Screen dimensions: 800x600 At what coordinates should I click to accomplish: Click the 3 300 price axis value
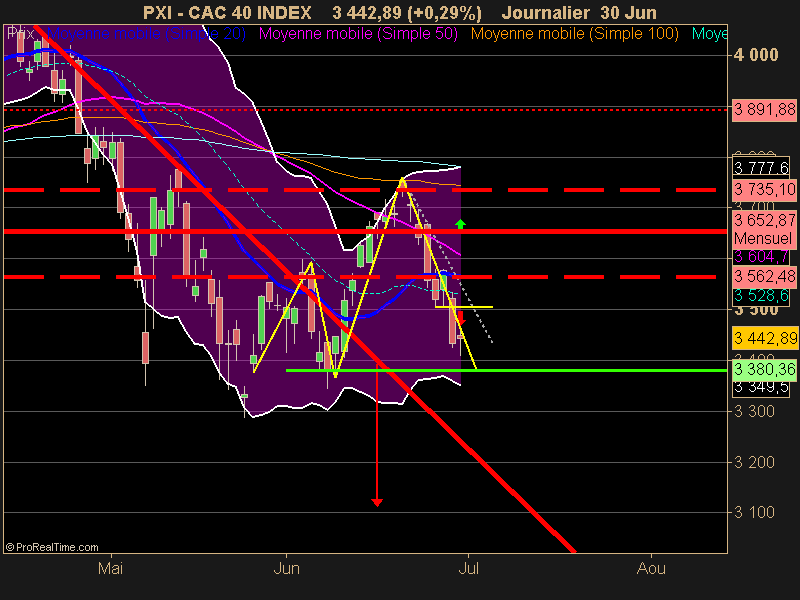click(754, 411)
